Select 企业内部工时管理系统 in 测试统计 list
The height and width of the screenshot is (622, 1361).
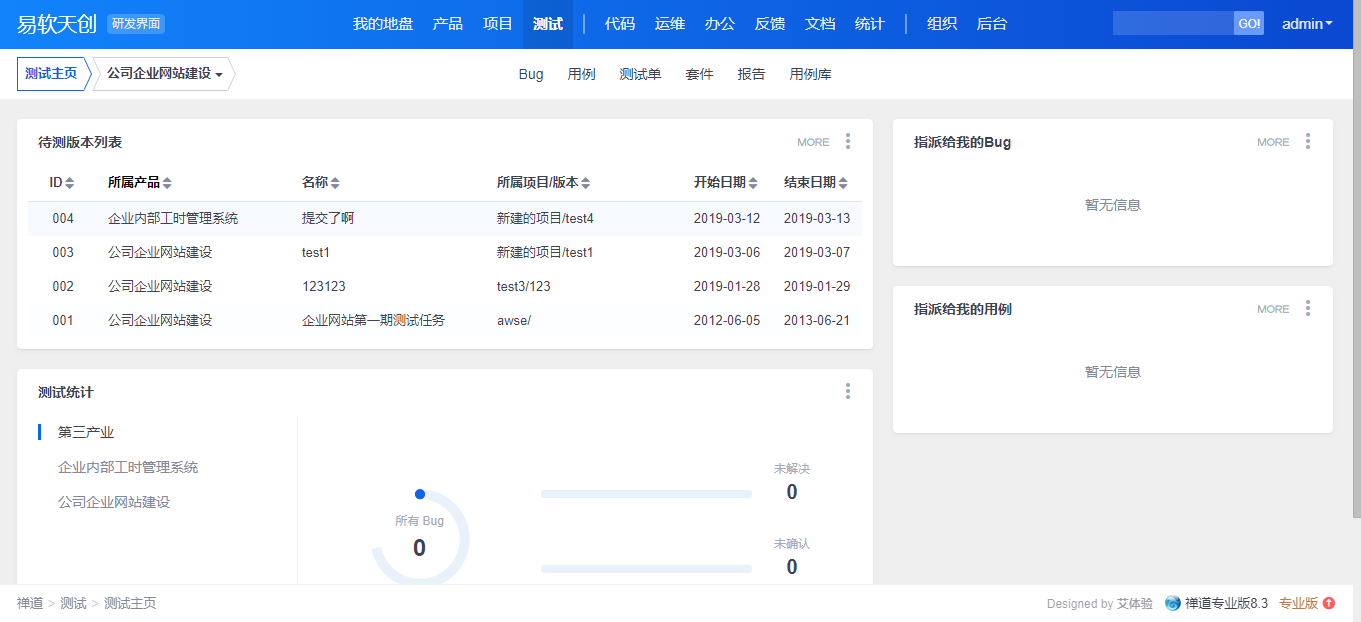tap(128, 467)
